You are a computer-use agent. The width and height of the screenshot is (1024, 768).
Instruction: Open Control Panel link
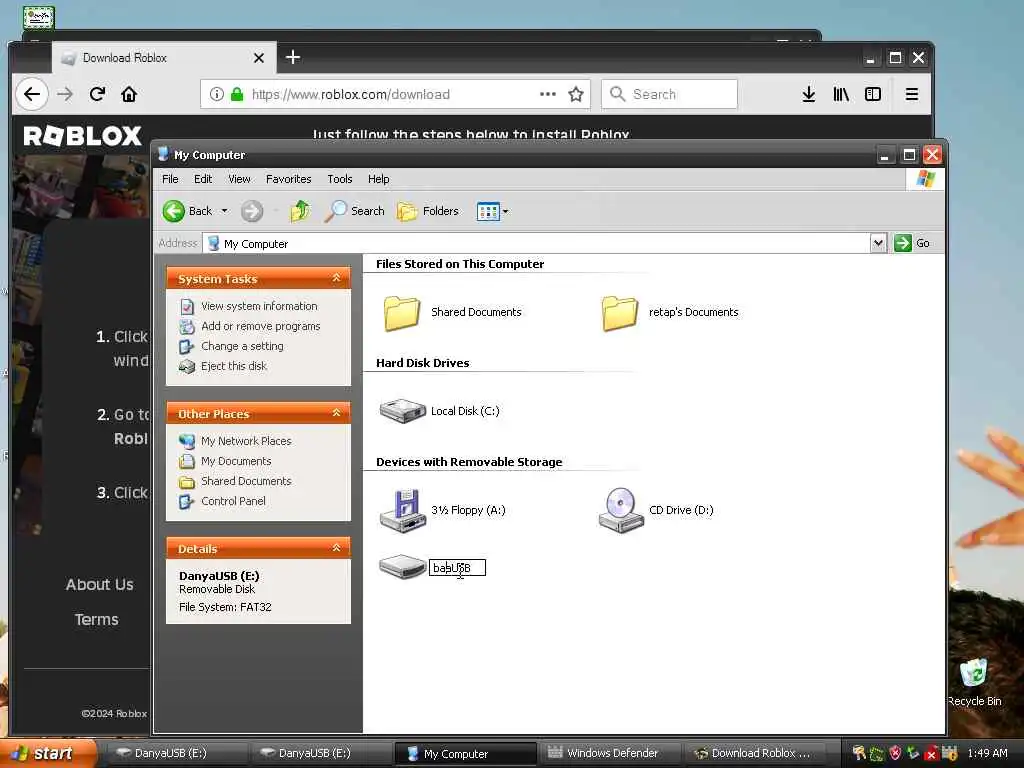(x=233, y=501)
